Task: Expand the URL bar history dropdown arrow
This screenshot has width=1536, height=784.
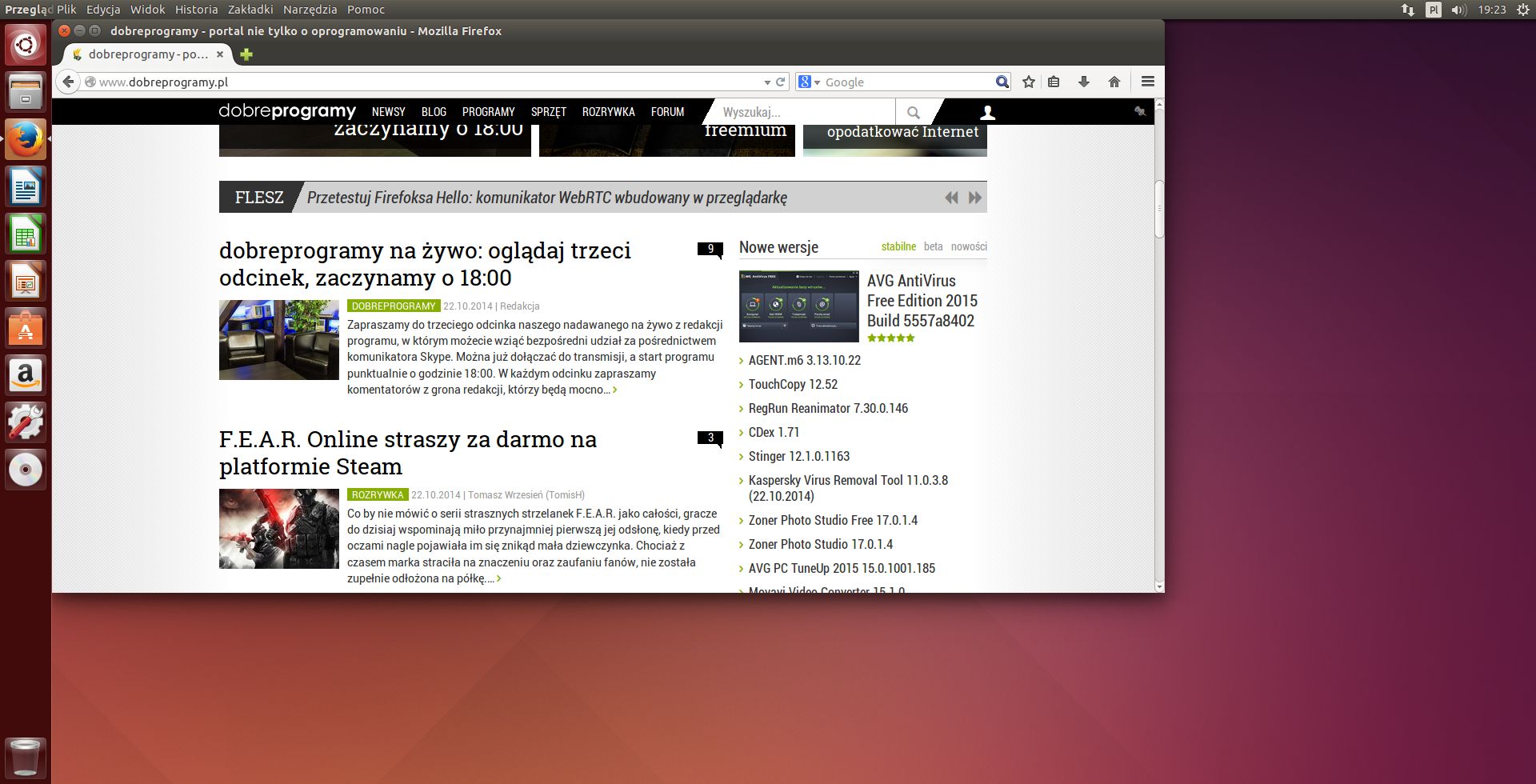Action: pyautogui.click(x=767, y=82)
